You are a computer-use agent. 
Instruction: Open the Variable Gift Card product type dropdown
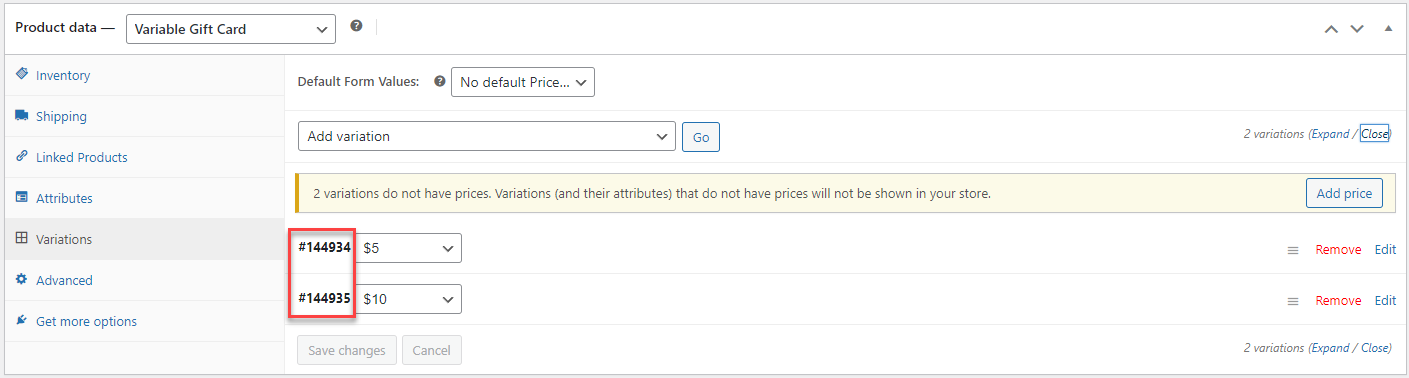coord(231,29)
